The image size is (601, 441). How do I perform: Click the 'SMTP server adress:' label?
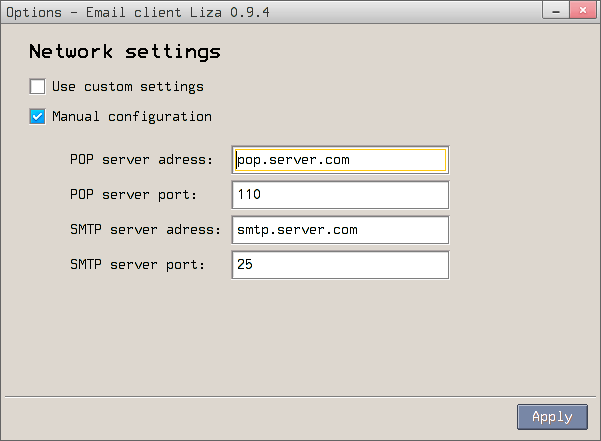click(145, 230)
